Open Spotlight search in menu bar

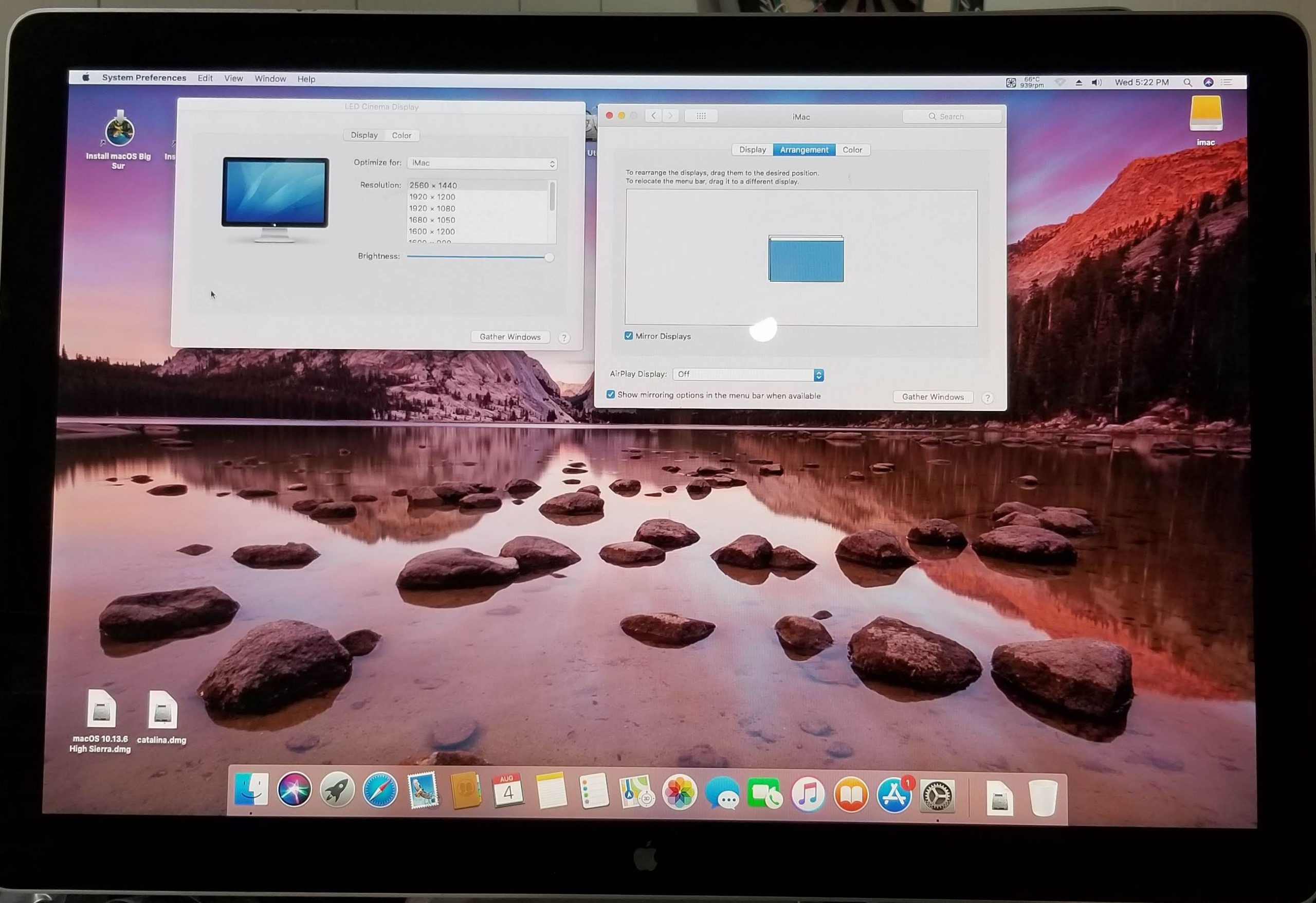click(x=1187, y=83)
